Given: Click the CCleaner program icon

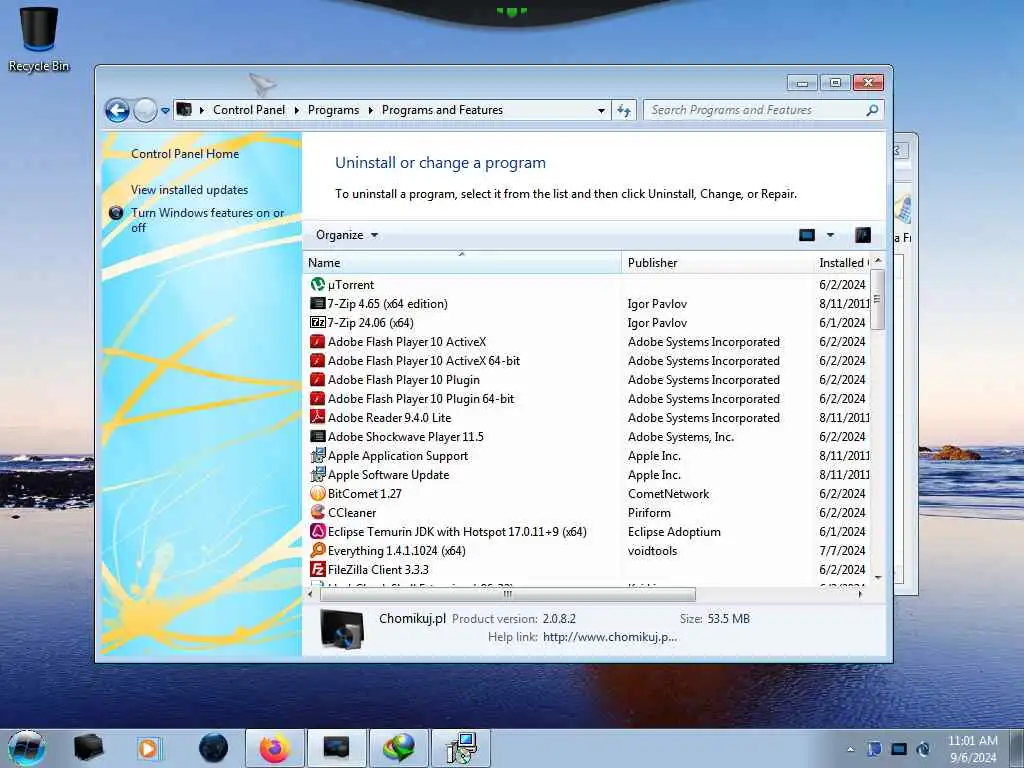Looking at the screenshot, I should 317,512.
